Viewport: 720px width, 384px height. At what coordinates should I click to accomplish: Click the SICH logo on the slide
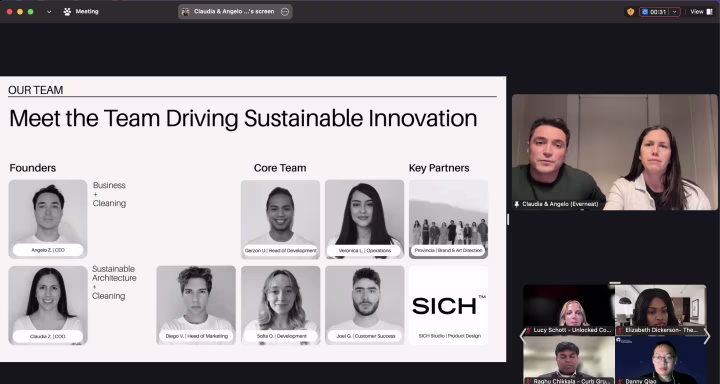tap(449, 305)
